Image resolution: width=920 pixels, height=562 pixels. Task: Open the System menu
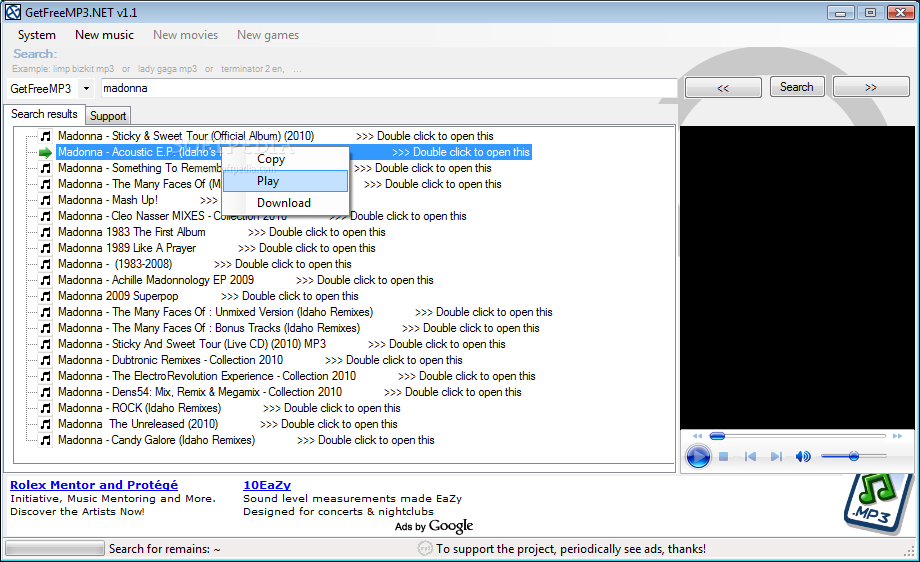(36, 35)
